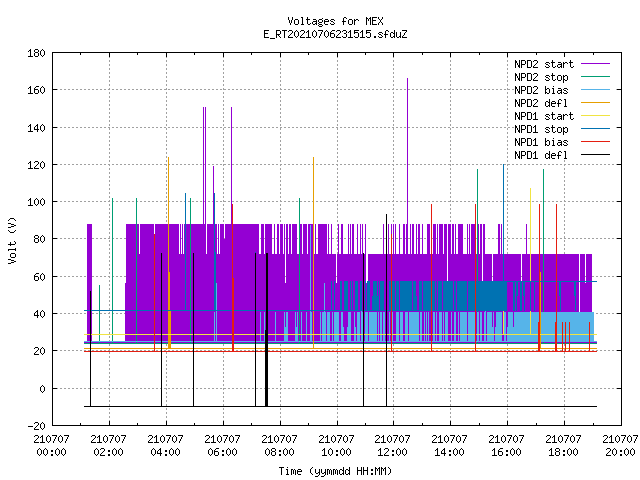Select the NPD2 start legend label

544,64
